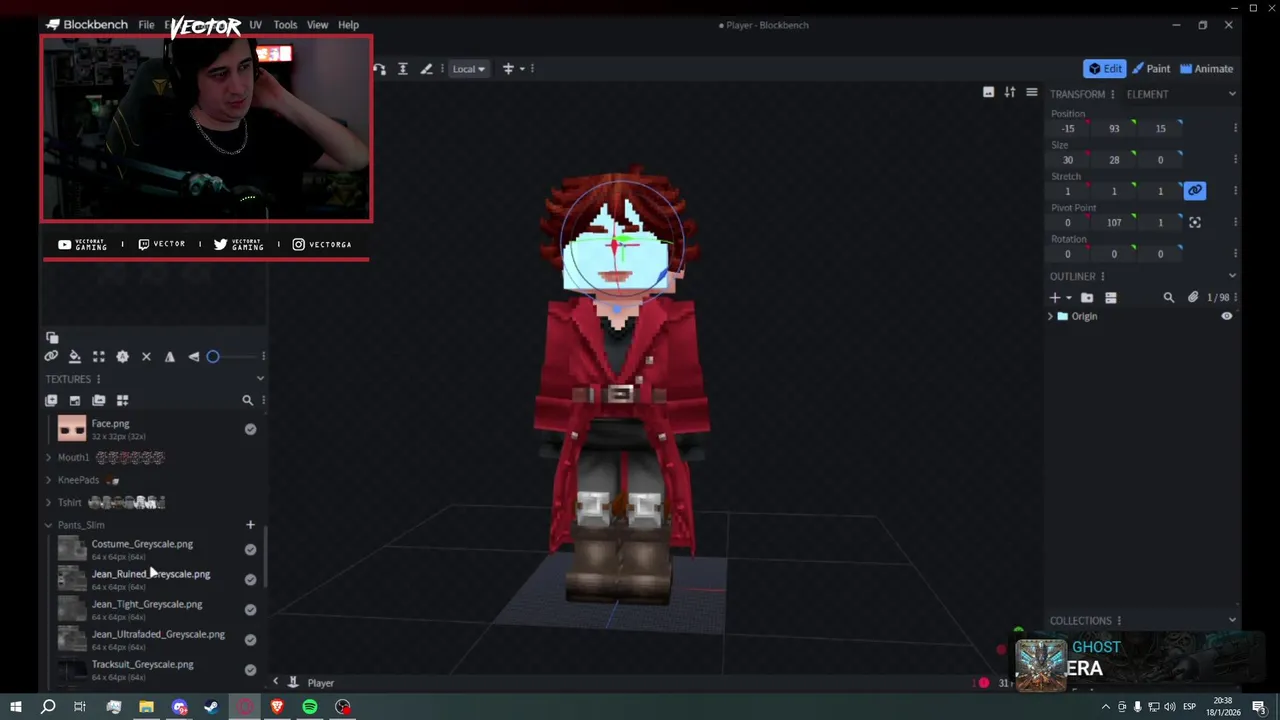Search the Outliner with magnifier icon
1280x720 pixels.
(1168, 298)
